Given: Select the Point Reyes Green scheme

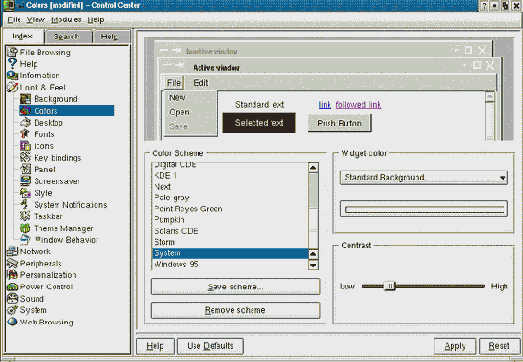Looking at the screenshot, I should pyautogui.click(x=230, y=209).
